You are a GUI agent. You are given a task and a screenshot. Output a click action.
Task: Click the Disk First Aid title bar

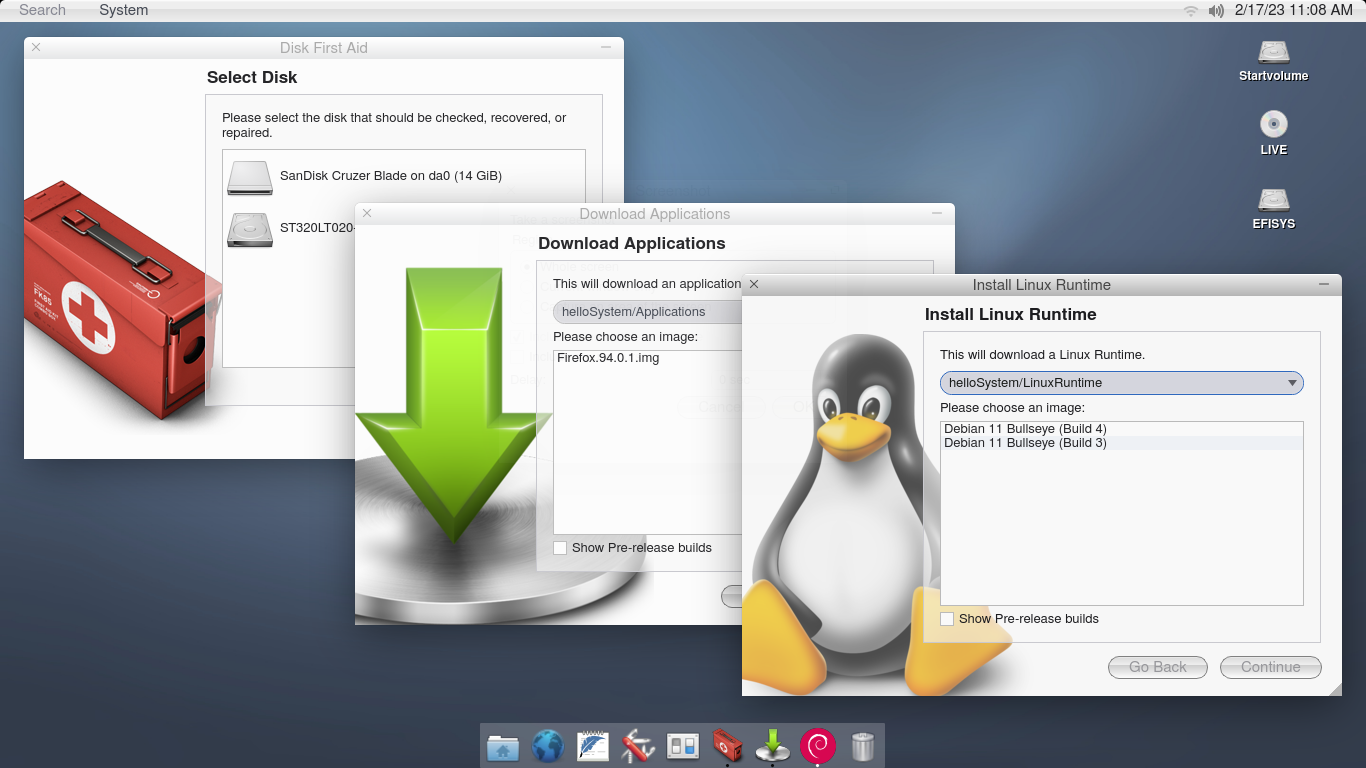[x=324, y=47]
